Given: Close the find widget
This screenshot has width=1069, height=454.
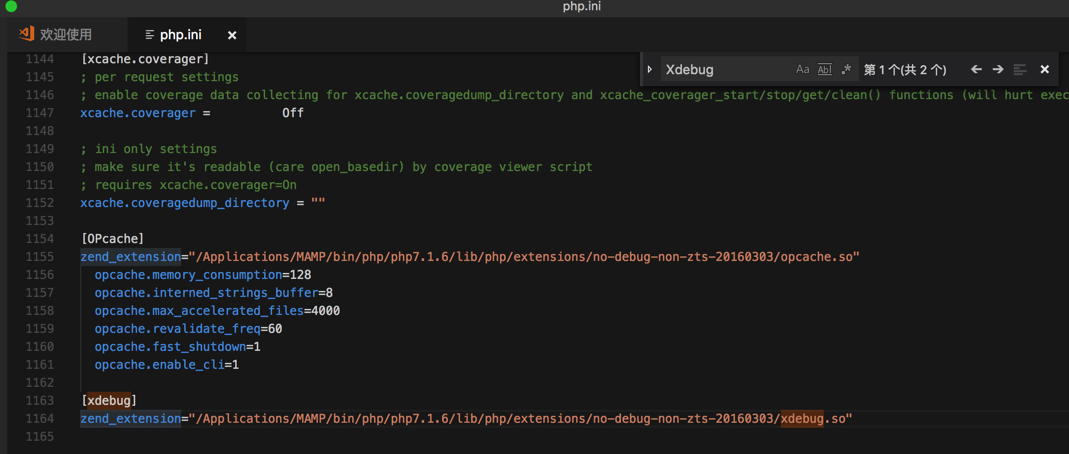Looking at the screenshot, I should [x=1044, y=70].
